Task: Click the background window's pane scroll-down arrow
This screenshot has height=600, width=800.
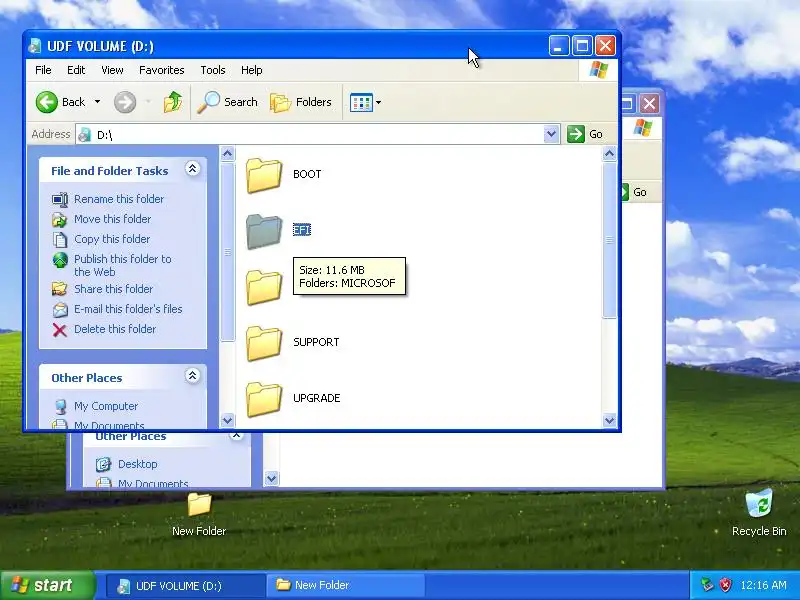Action: pos(271,479)
